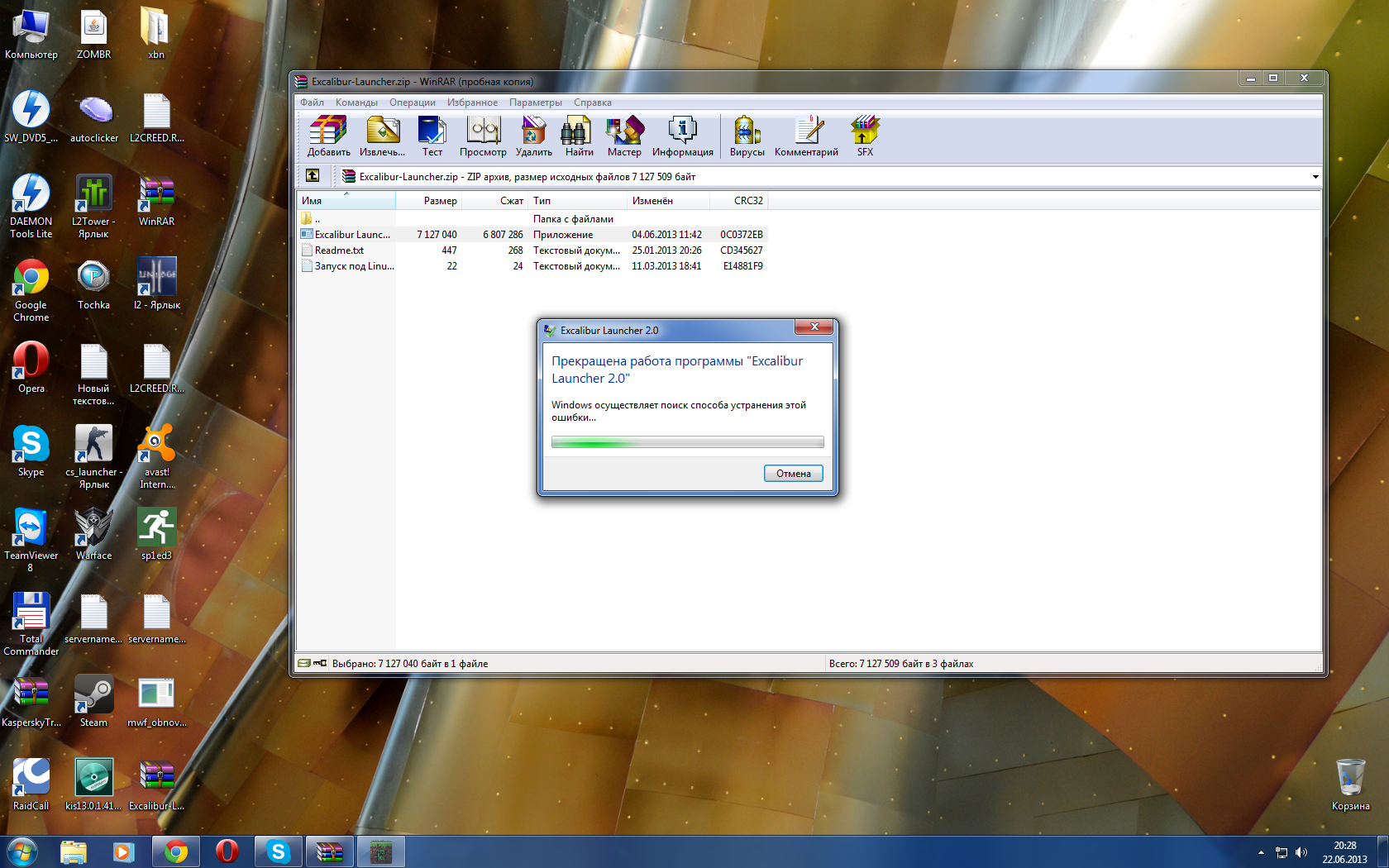1389x868 pixels.
Task: Click the Добавить (Add) toolbar icon
Action: pos(328,136)
